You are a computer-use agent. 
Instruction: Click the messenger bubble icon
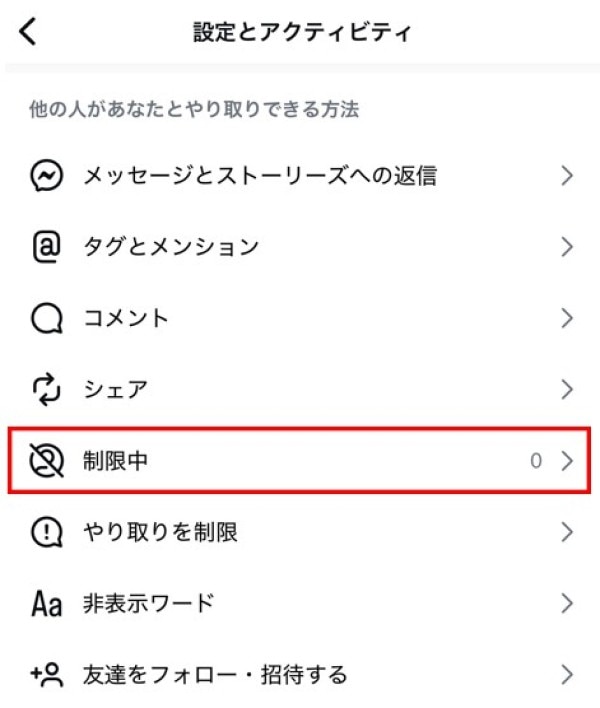(x=46, y=177)
